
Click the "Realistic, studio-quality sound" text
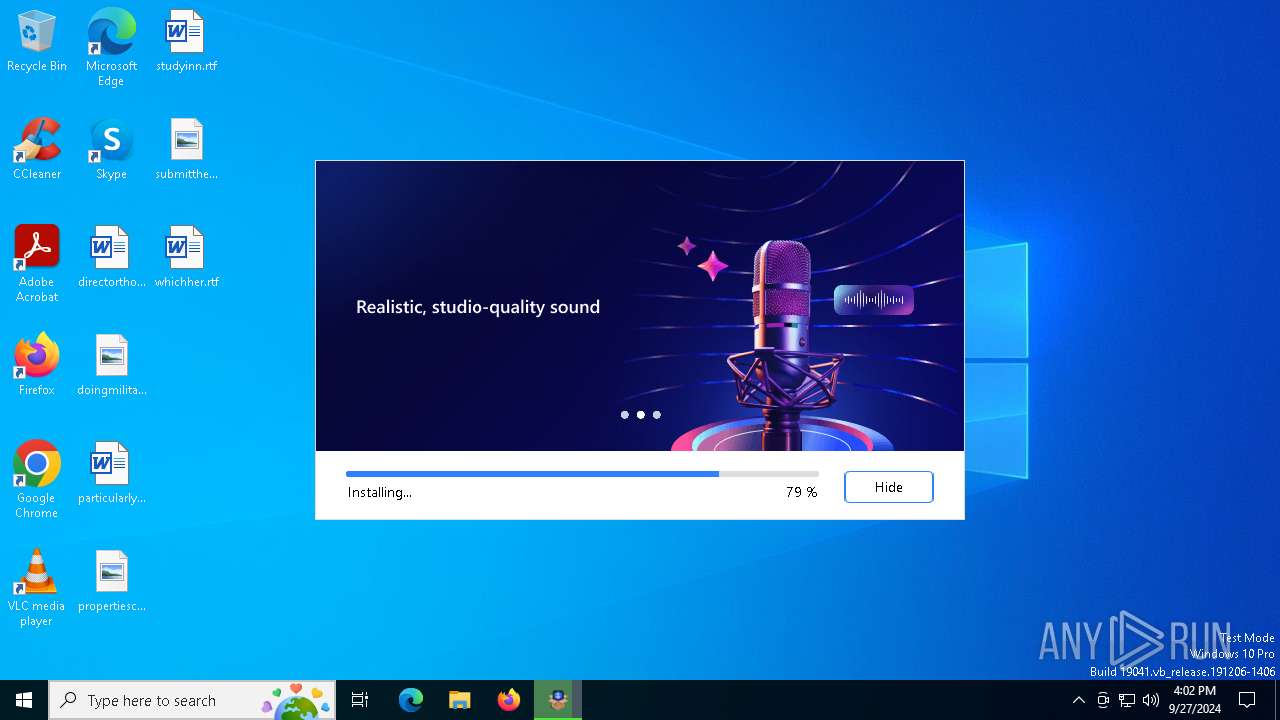point(478,307)
